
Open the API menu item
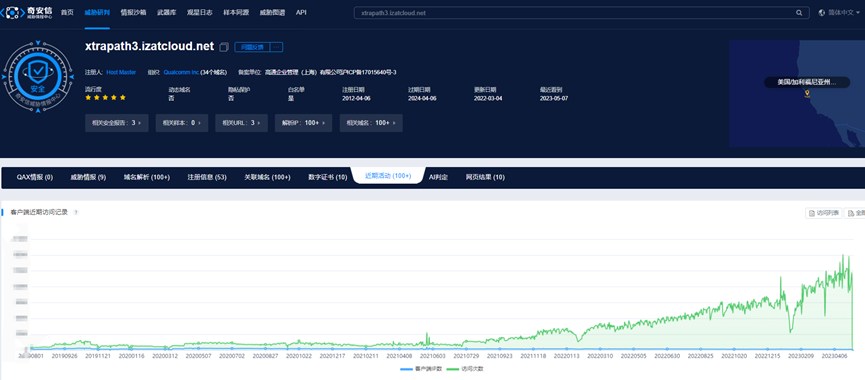301,12
